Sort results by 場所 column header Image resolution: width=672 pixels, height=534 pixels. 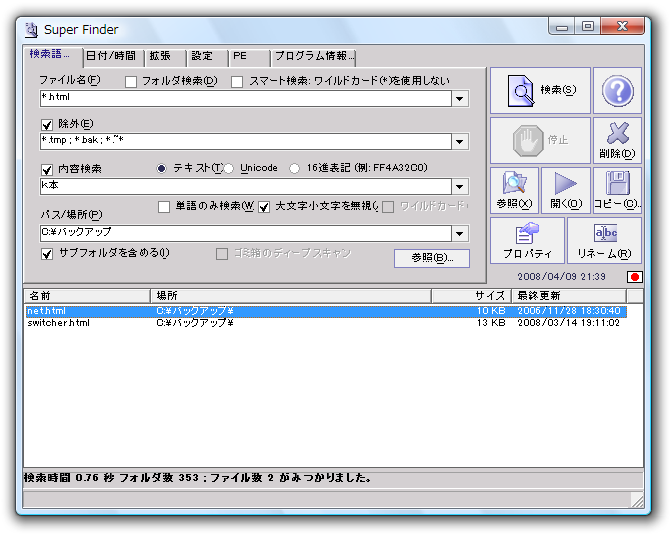[x=291, y=296]
